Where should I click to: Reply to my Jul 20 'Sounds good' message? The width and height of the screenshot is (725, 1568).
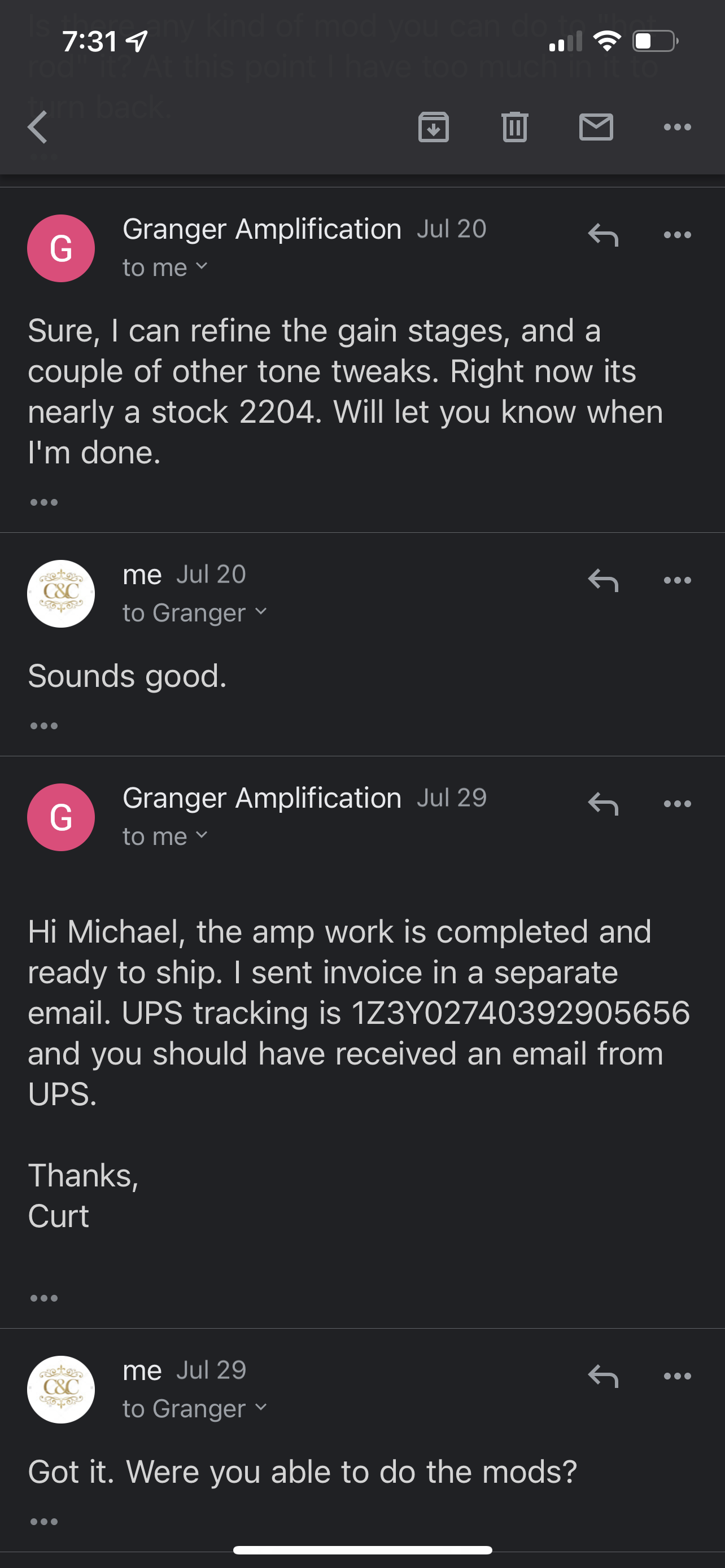click(x=603, y=580)
